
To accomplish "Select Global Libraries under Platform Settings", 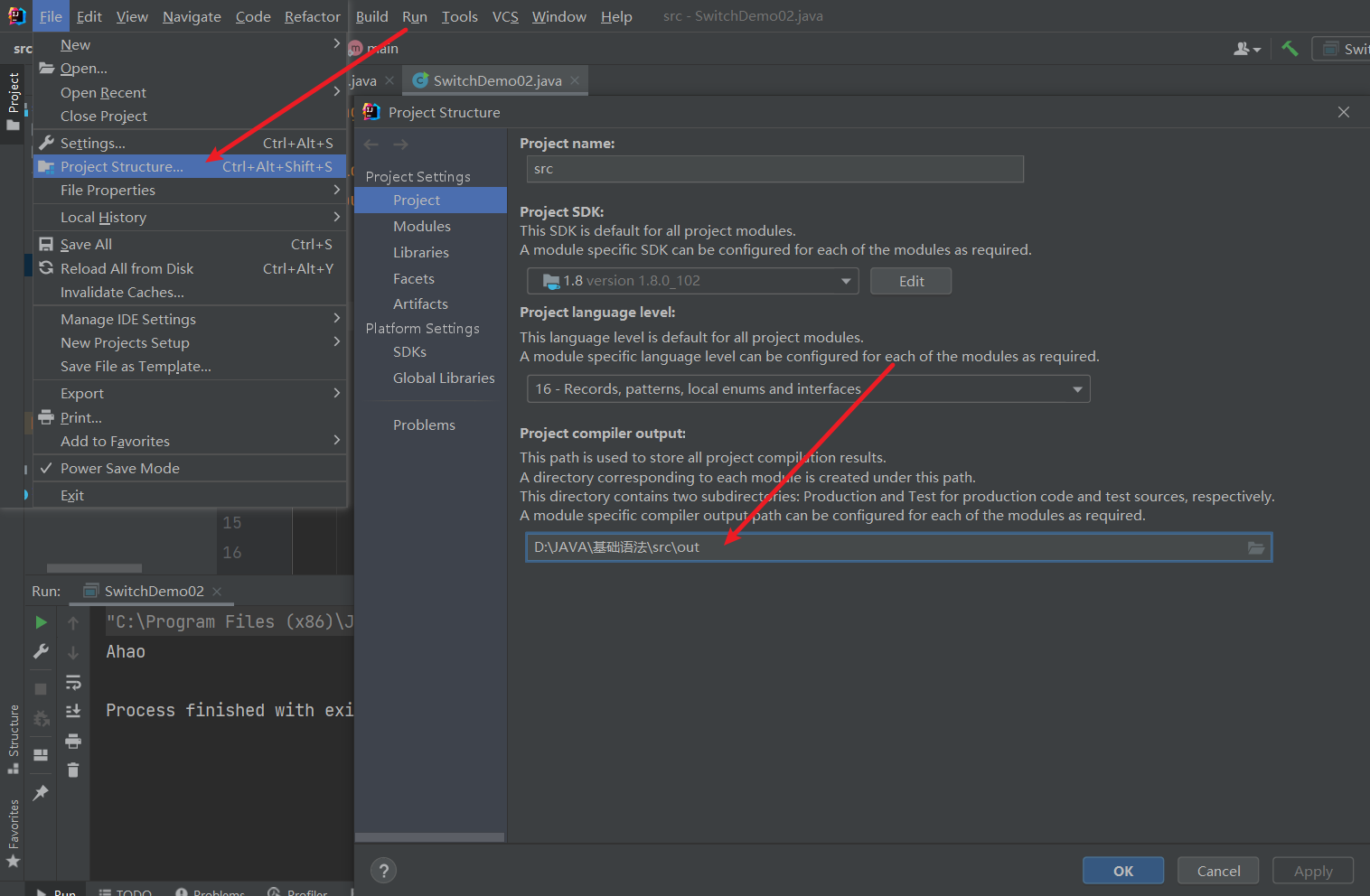I will (x=430, y=378).
